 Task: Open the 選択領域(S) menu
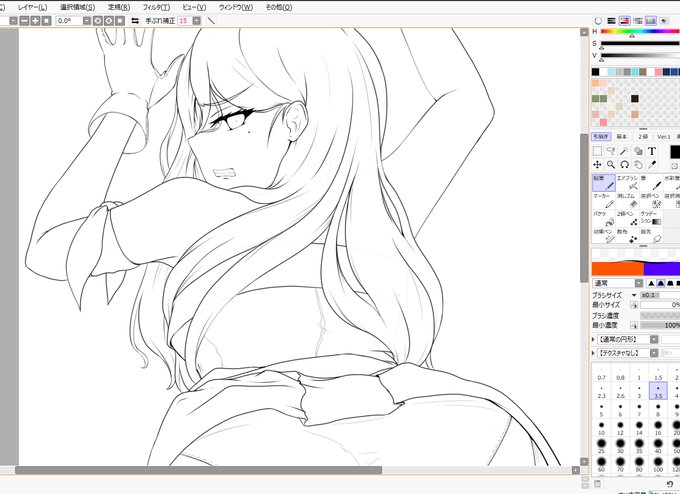[77, 7]
